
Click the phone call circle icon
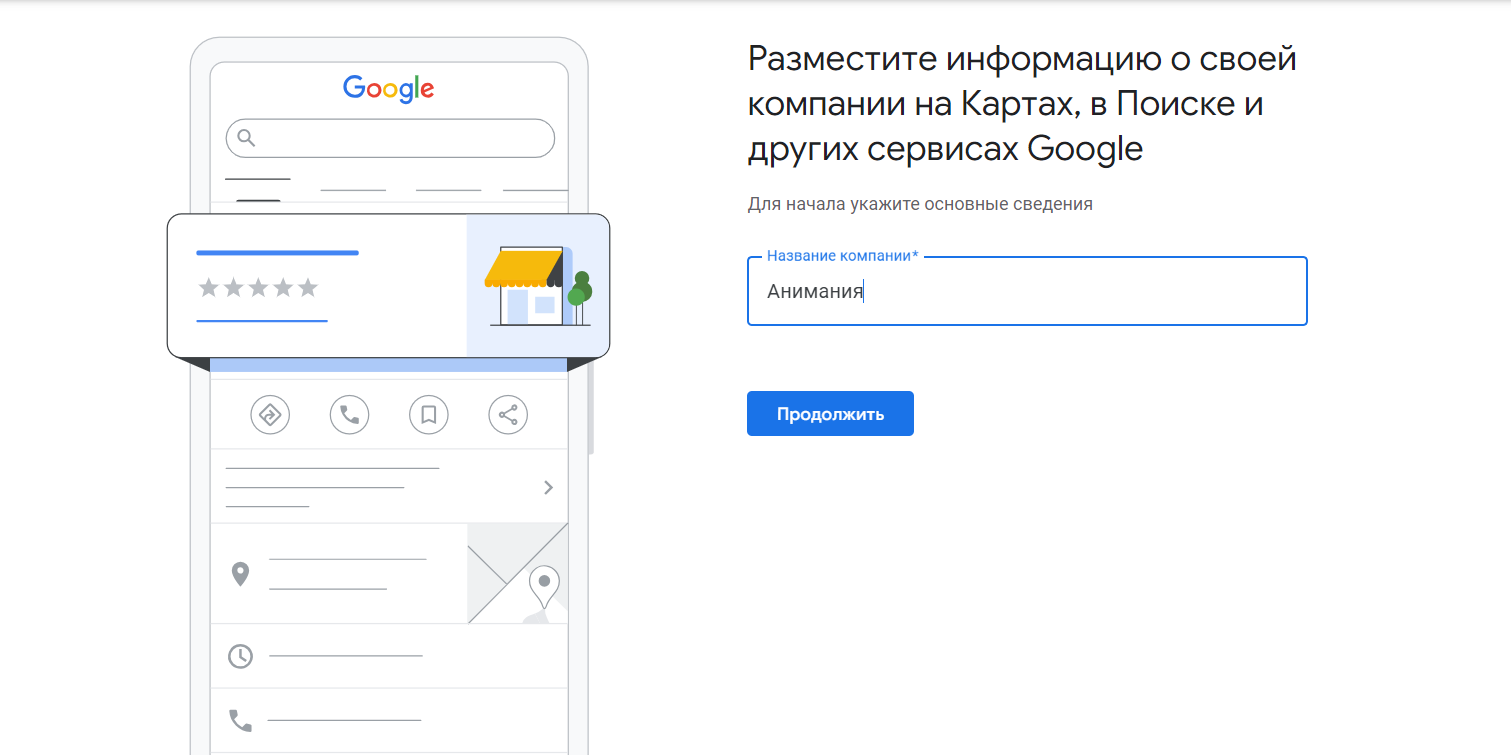click(349, 414)
